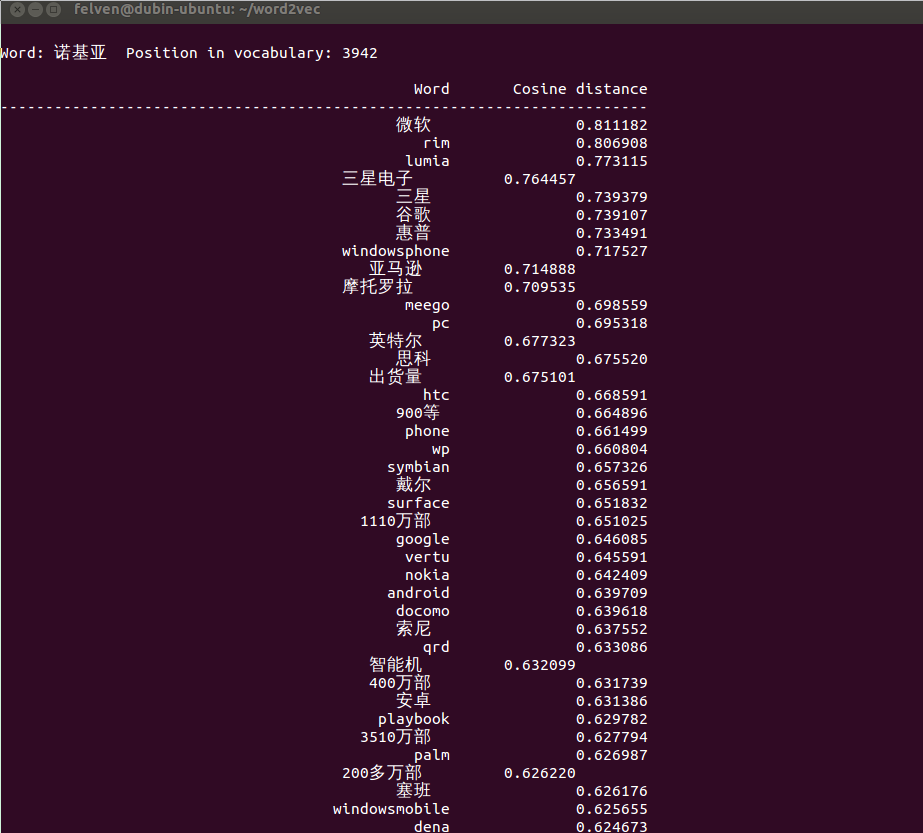Select the word 塞班
The width and height of the screenshot is (923, 833).
coord(413,791)
